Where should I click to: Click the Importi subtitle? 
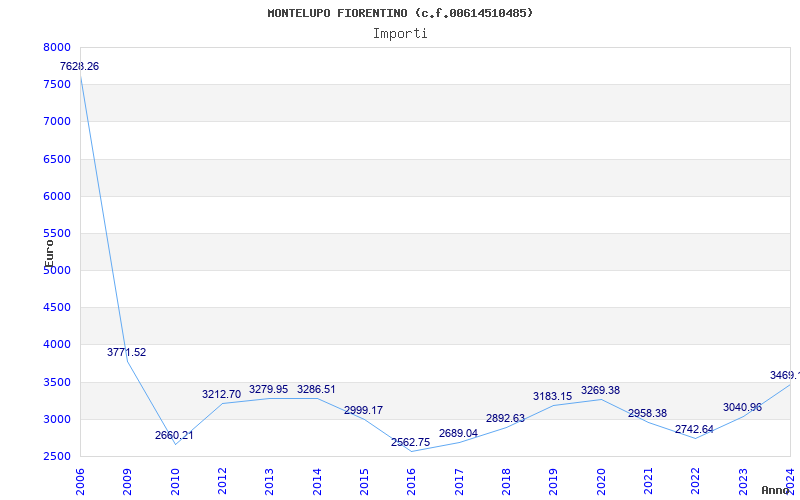coord(400,33)
